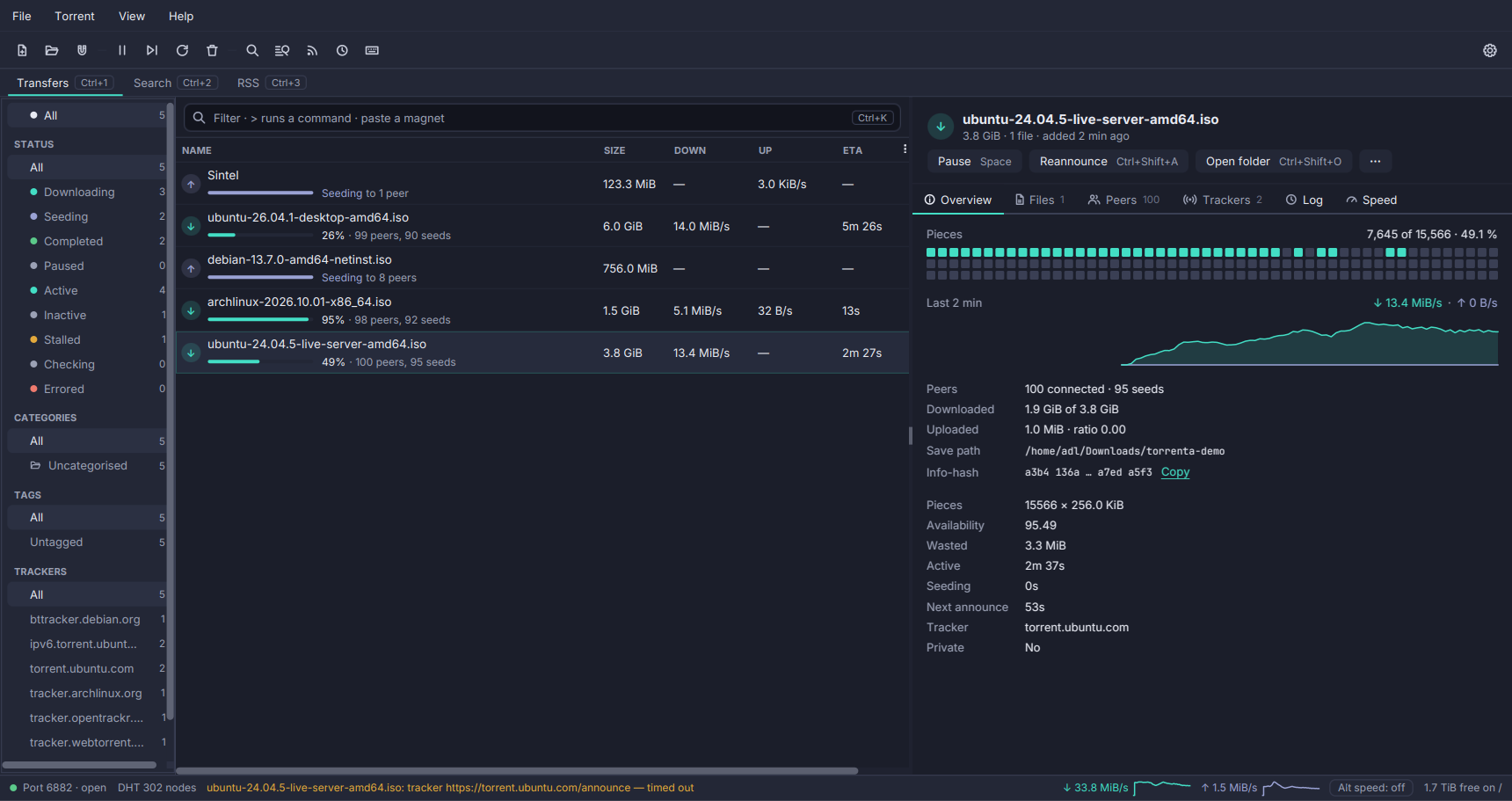
Task: Filter by tracker.archlinux.org tracker
Action: pyautogui.click(x=86, y=693)
